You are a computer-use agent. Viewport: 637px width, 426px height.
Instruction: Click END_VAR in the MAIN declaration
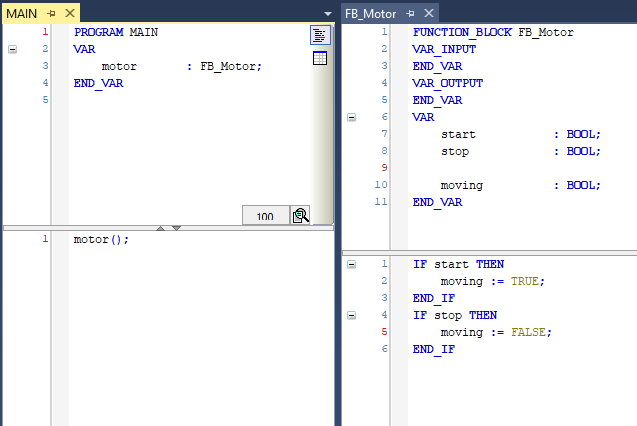(x=98, y=83)
